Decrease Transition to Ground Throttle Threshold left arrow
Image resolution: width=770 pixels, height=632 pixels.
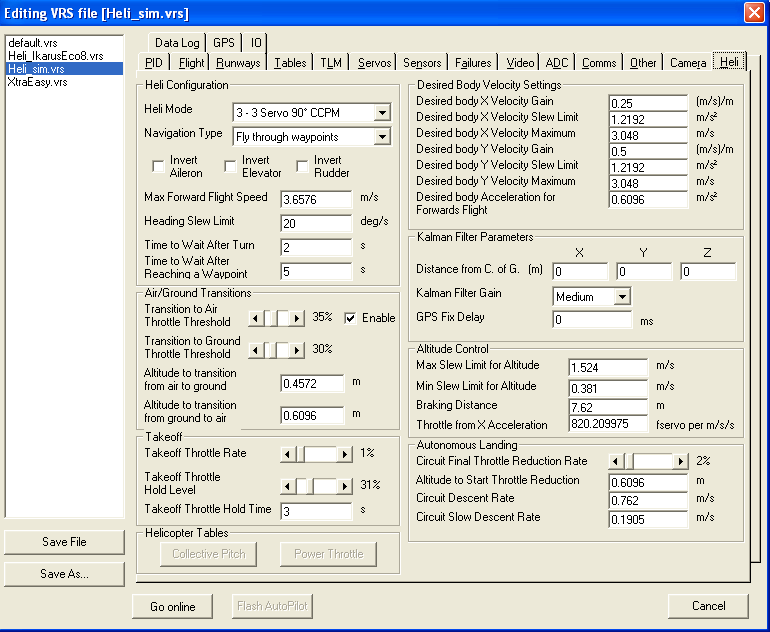[x=255, y=351]
